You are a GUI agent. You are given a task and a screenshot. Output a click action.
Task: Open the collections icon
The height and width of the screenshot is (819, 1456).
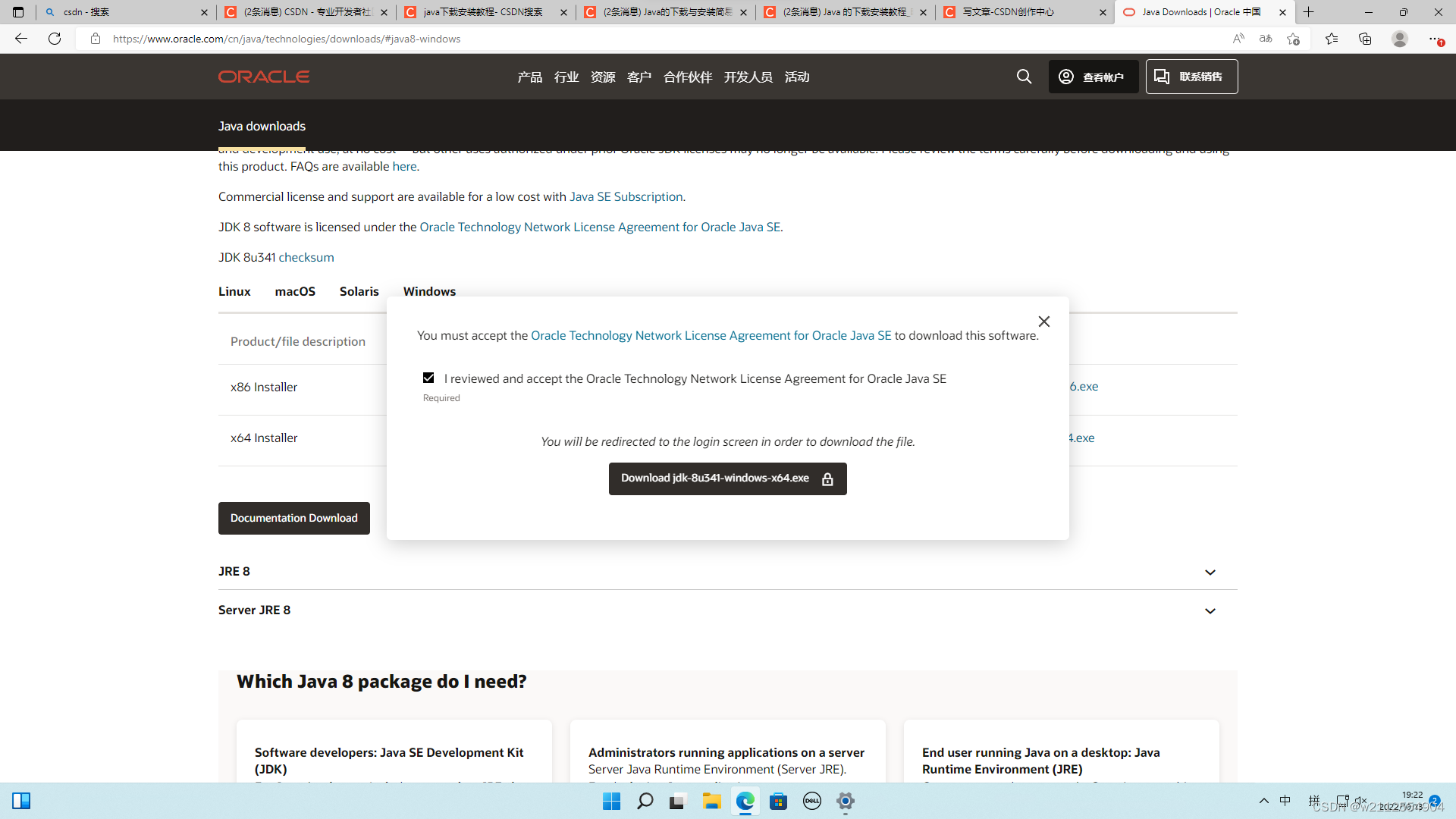click(1365, 39)
